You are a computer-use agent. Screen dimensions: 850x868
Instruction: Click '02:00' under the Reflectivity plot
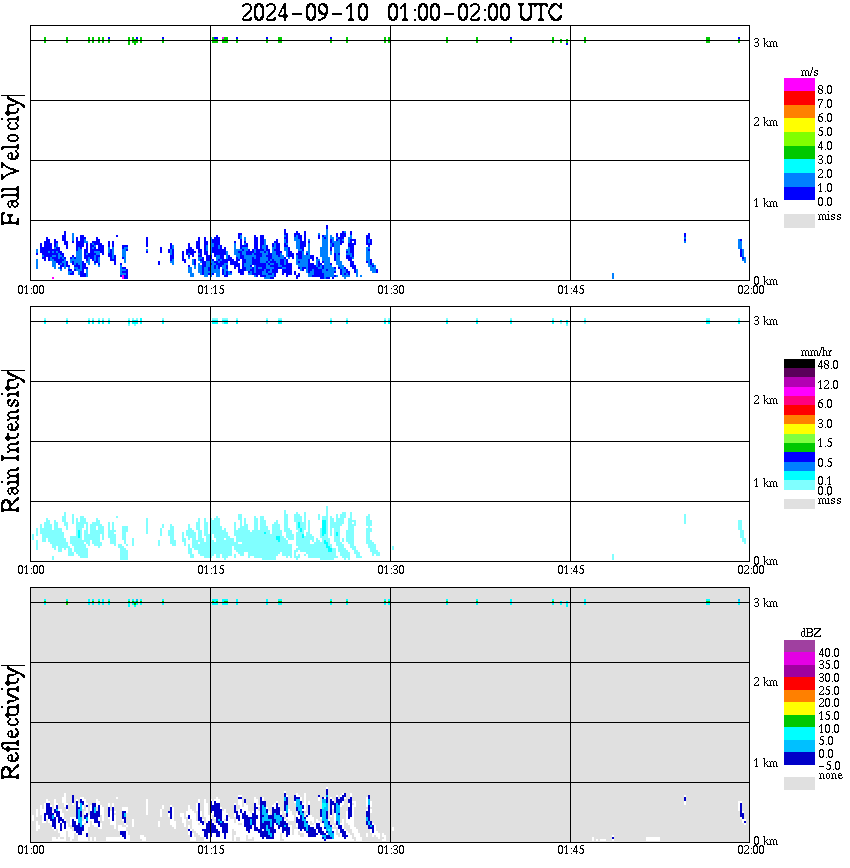point(750,850)
